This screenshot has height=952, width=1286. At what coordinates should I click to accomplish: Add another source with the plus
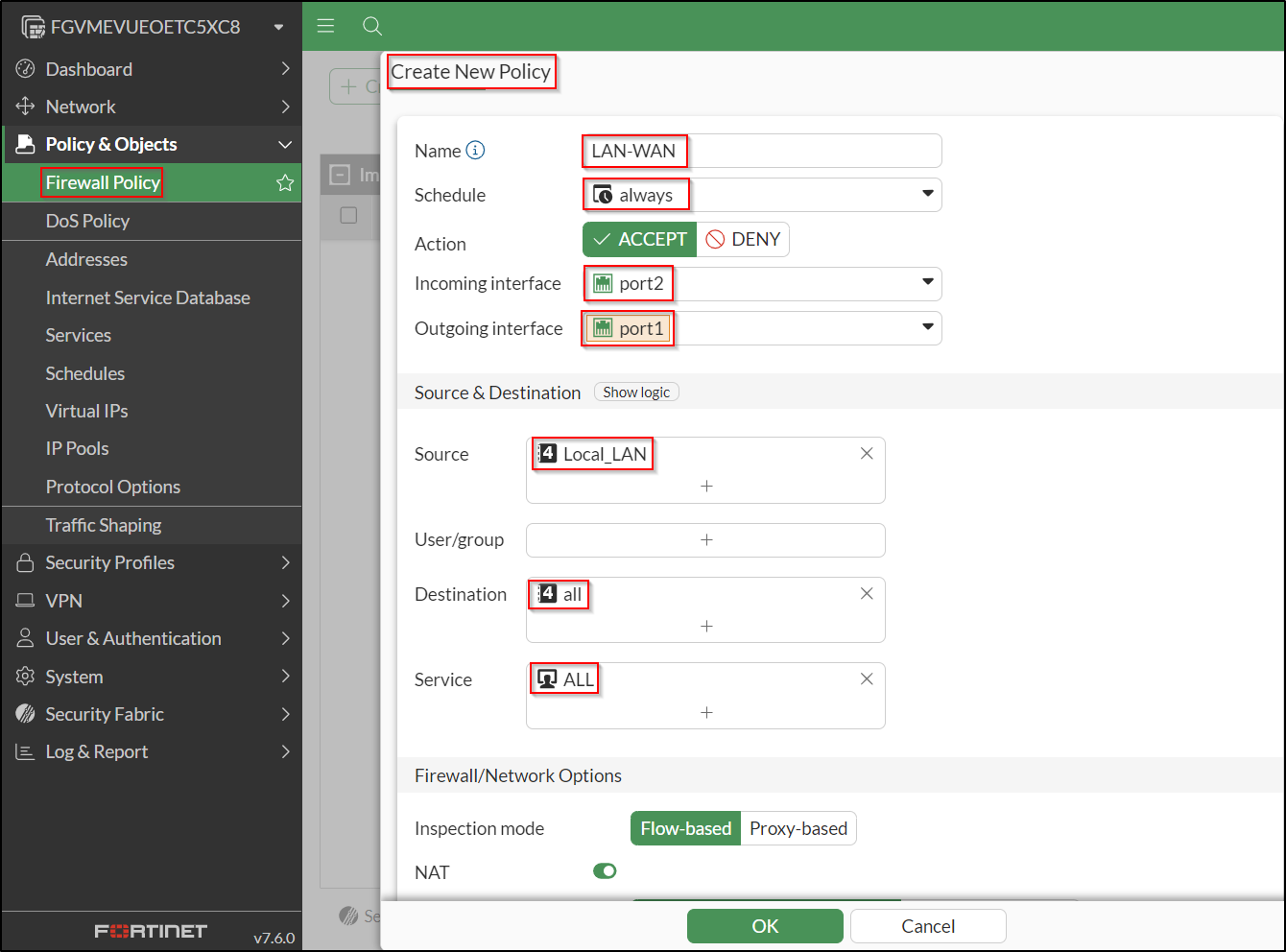pyautogui.click(x=706, y=487)
